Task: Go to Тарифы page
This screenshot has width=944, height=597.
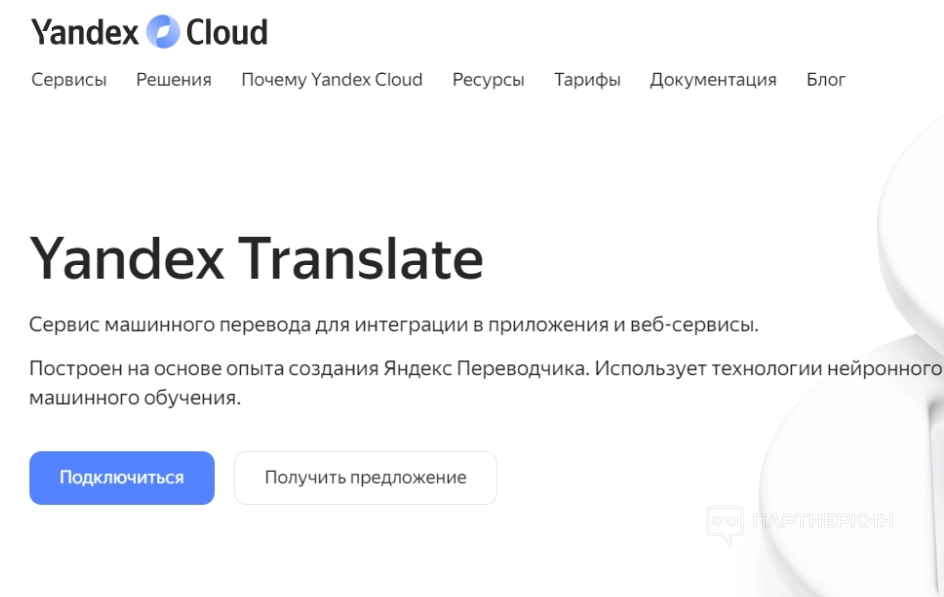Action: [x=587, y=80]
